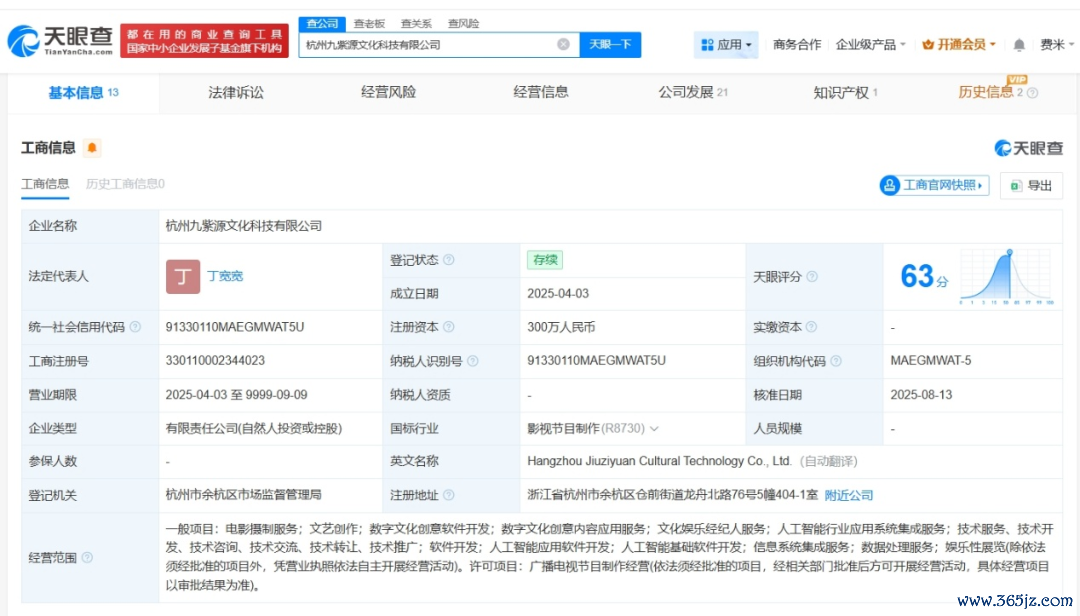Click the 63分 score value
This screenshot has width=1080, height=616.
tap(924, 277)
